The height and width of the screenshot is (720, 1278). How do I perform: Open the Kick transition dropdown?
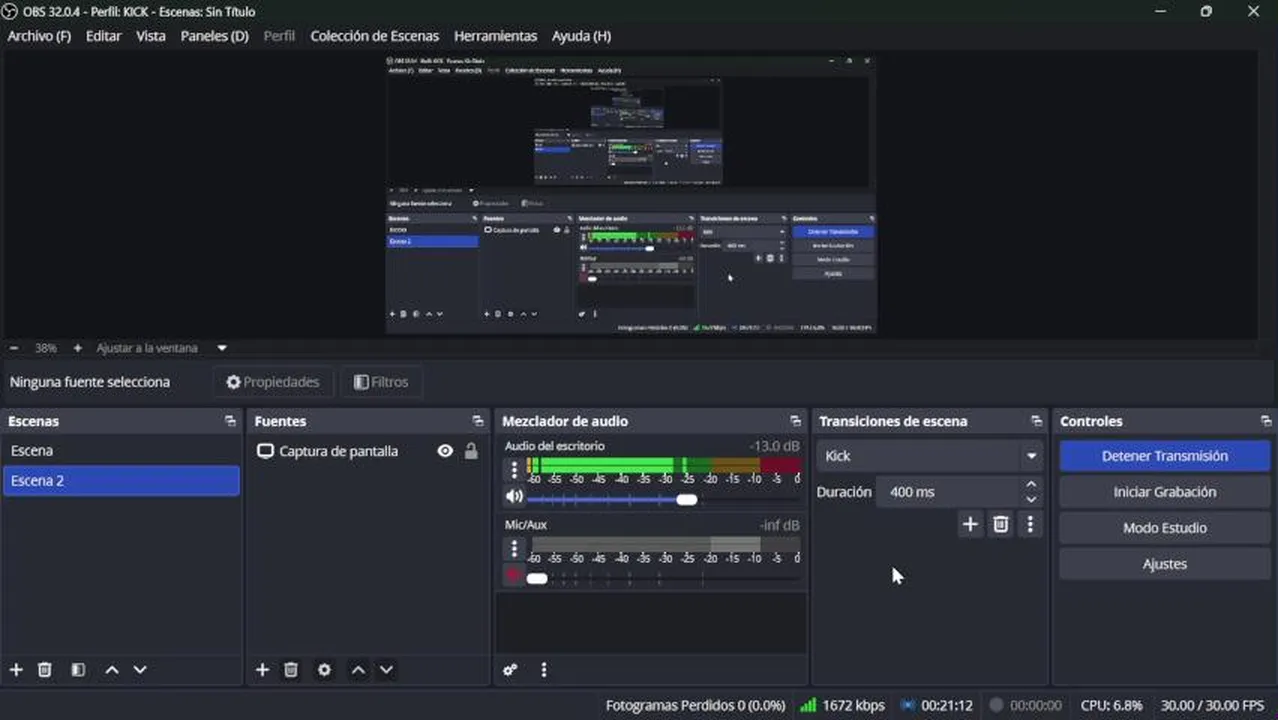[x=929, y=456]
